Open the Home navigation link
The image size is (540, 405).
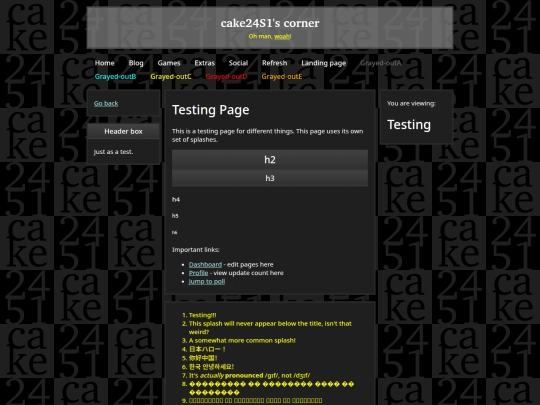(x=104, y=63)
